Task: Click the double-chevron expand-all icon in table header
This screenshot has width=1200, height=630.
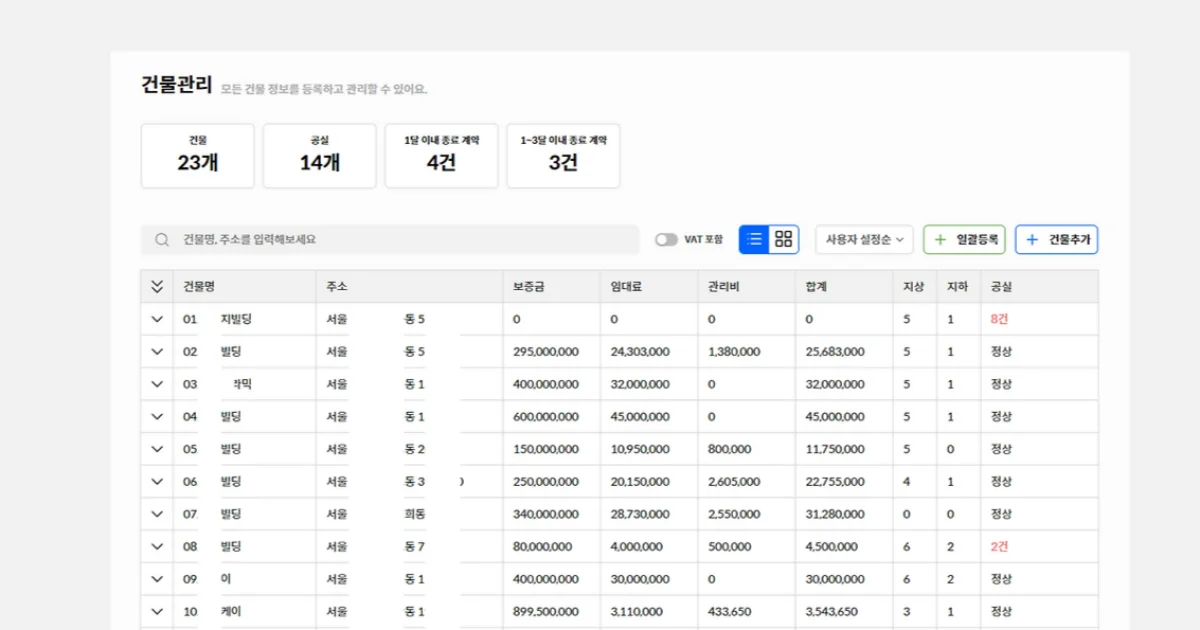Action: point(156,286)
